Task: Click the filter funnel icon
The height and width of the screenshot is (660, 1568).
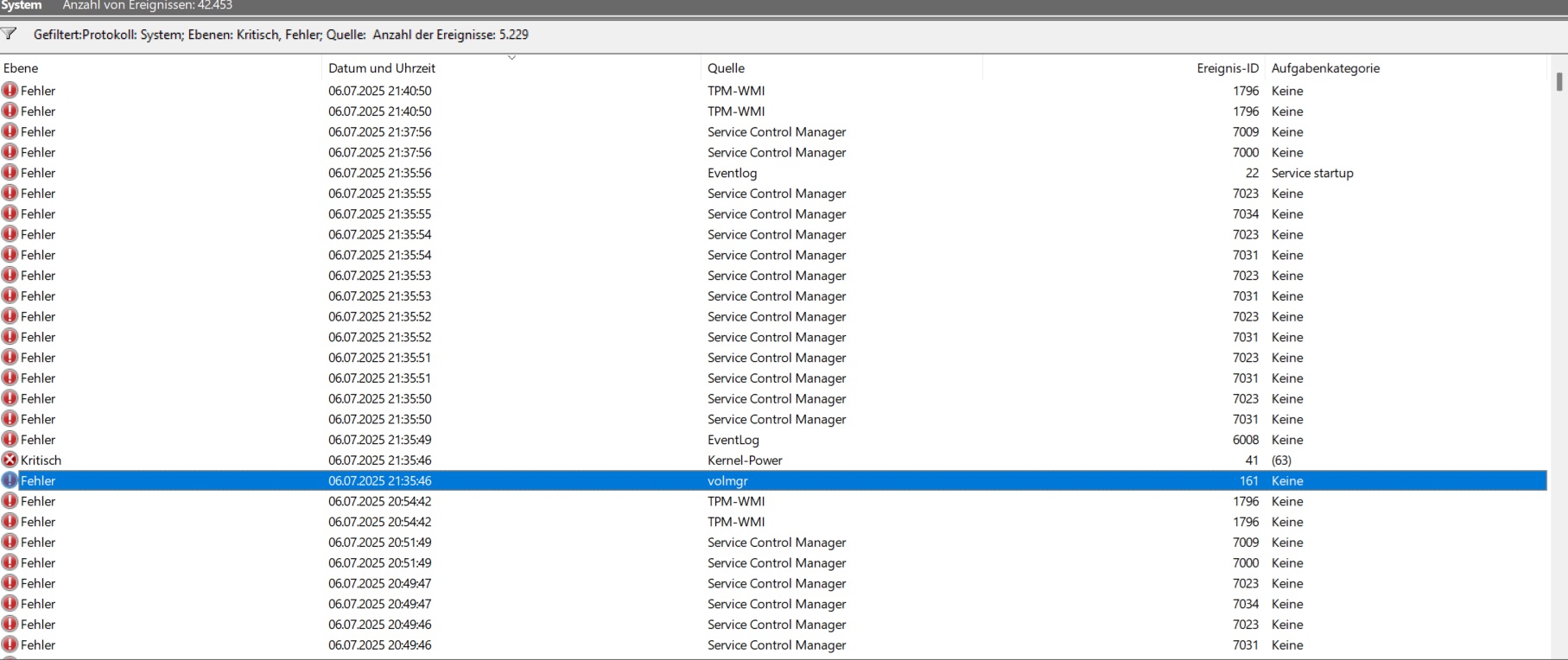Action: 9,34
